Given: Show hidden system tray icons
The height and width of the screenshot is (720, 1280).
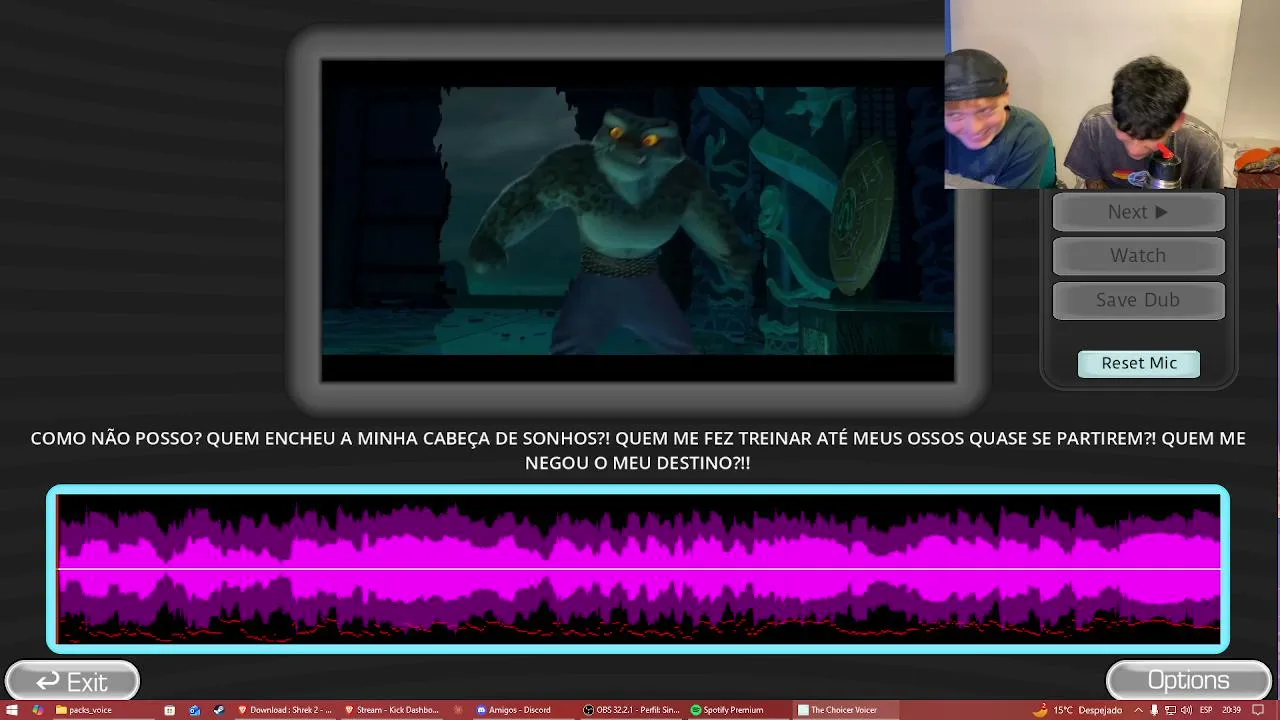Looking at the screenshot, I should click(1138, 710).
